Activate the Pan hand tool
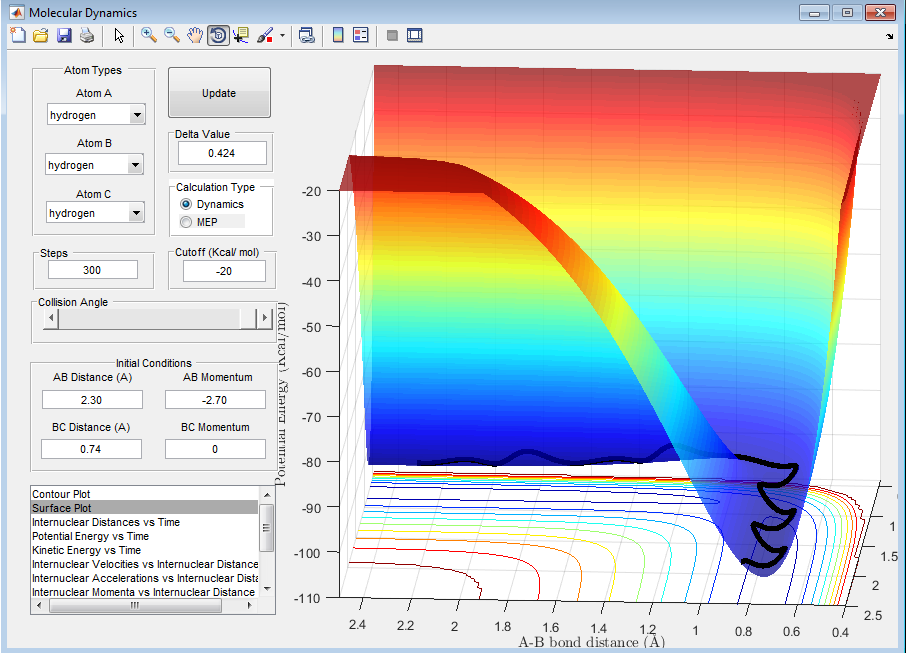This screenshot has width=906, height=653. pyautogui.click(x=195, y=36)
